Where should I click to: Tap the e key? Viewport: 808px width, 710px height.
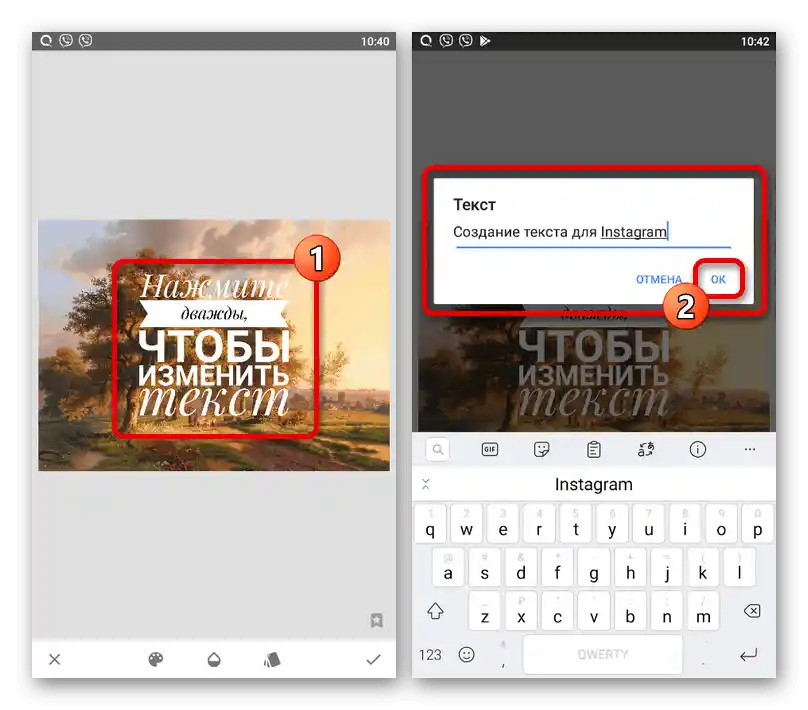pos(503,523)
